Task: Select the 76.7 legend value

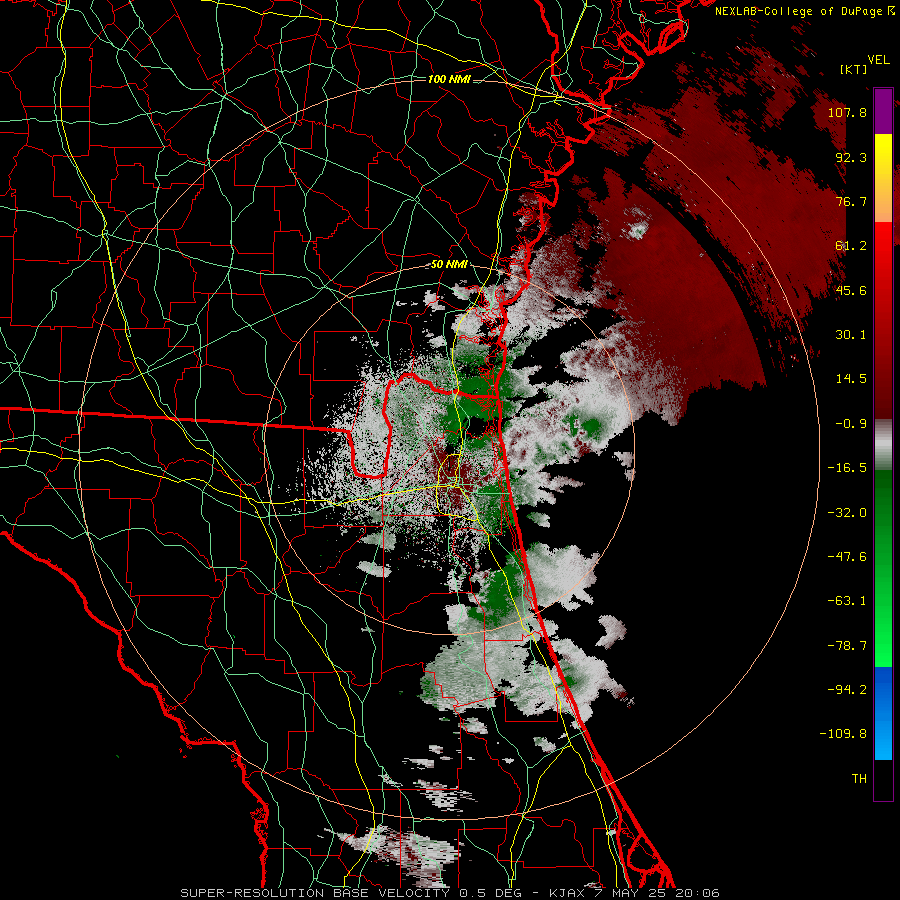Action: click(851, 201)
